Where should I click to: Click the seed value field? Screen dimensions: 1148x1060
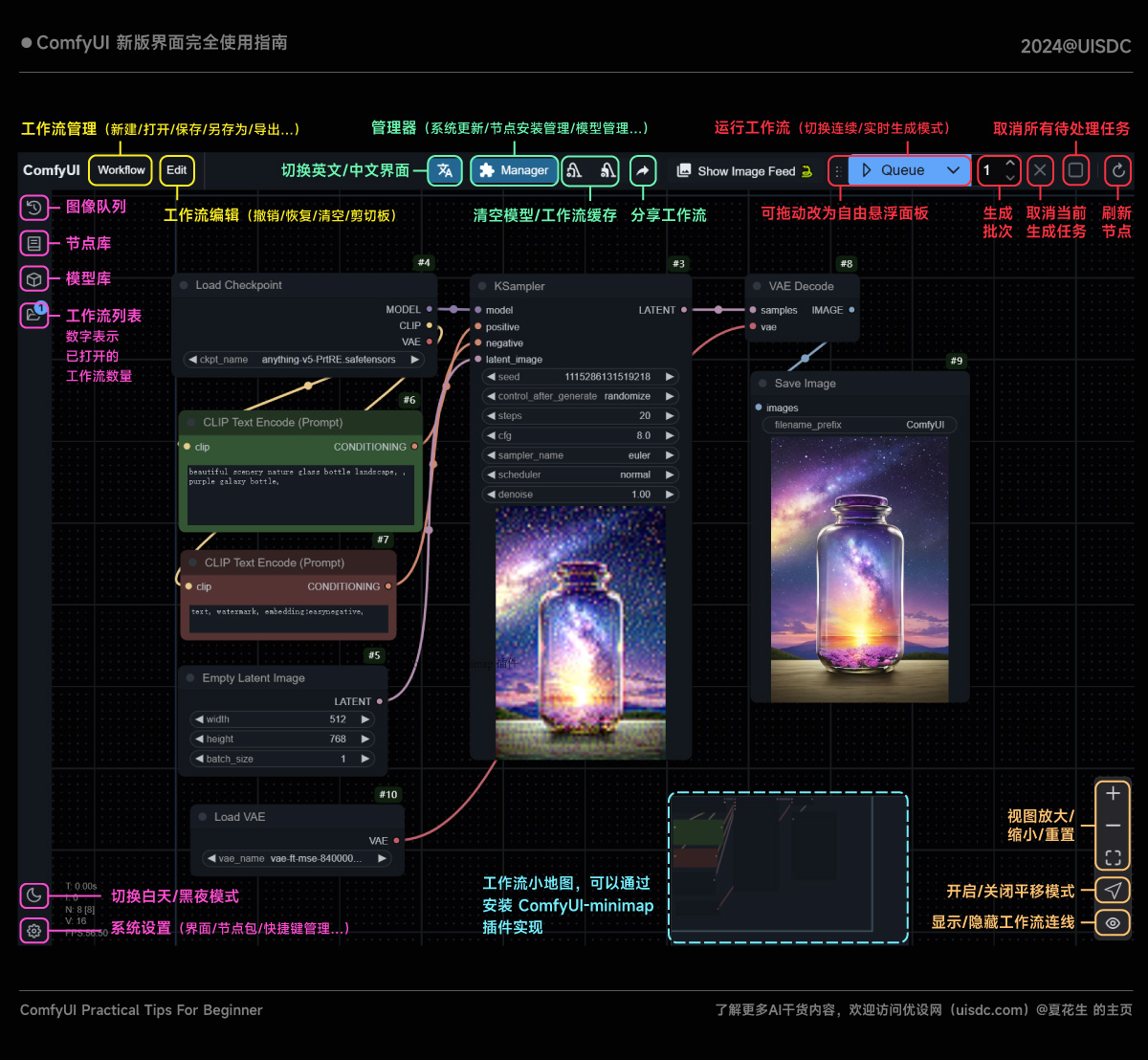coord(580,377)
